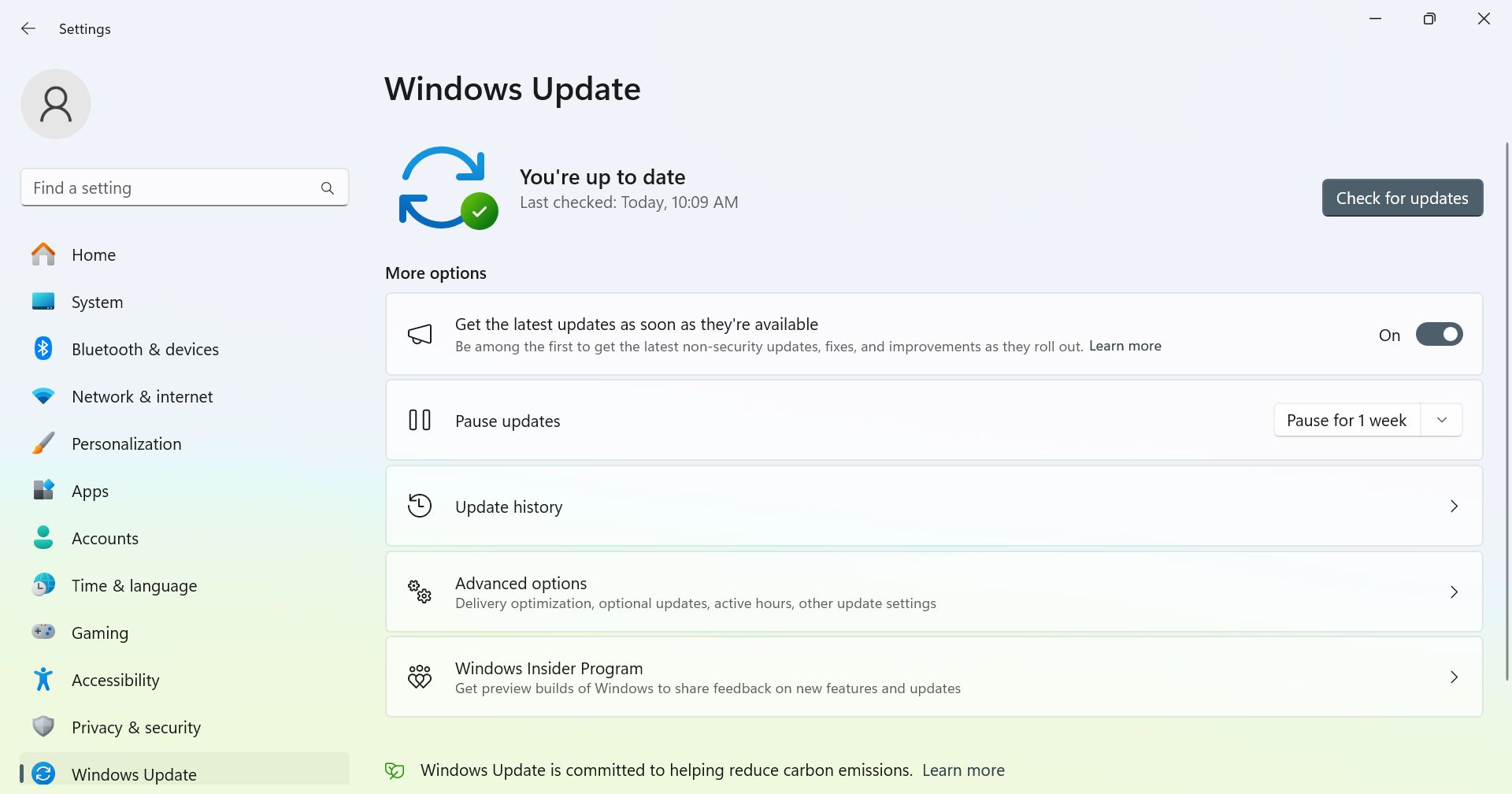Open the user profile avatar
The width and height of the screenshot is (1512, 794).
click(56, 104)
